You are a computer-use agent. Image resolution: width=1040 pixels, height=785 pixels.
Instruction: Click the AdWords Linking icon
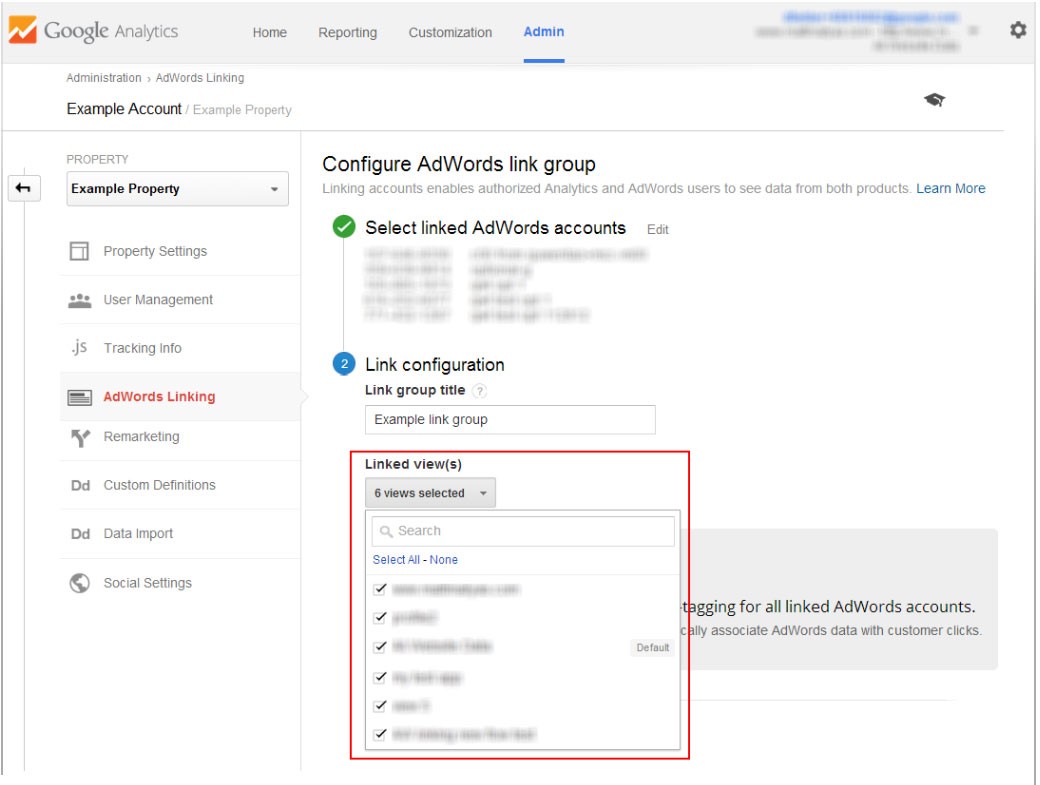[x=80, y=397]
